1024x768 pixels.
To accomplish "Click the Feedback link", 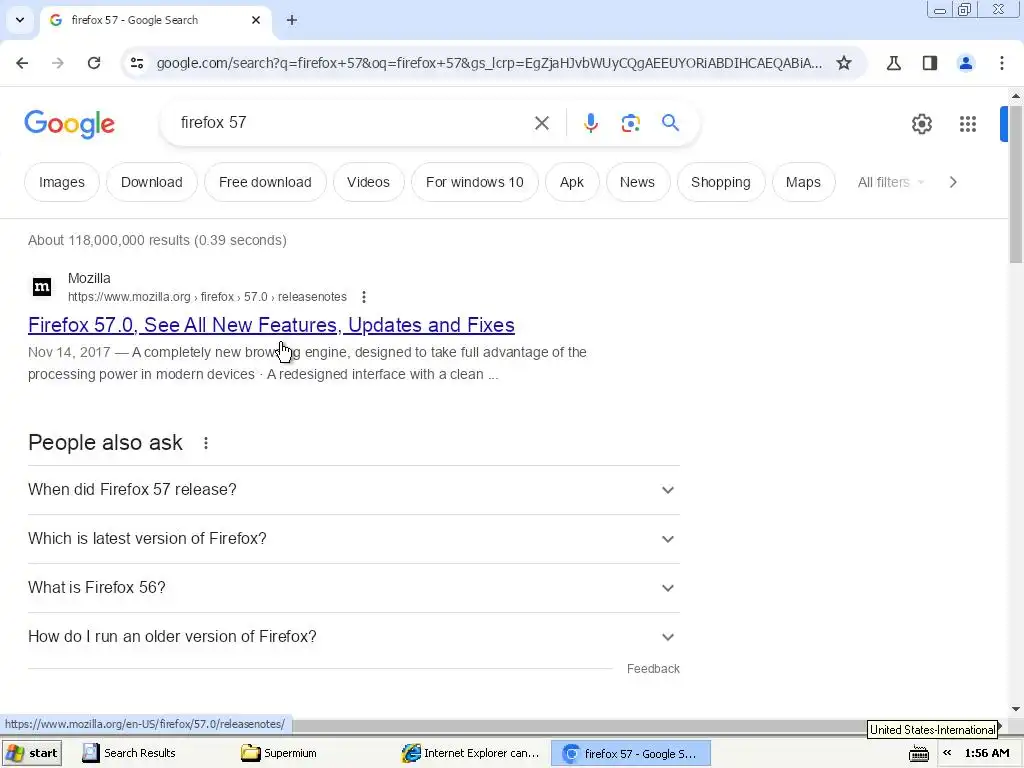I will [x=653, y=669].
